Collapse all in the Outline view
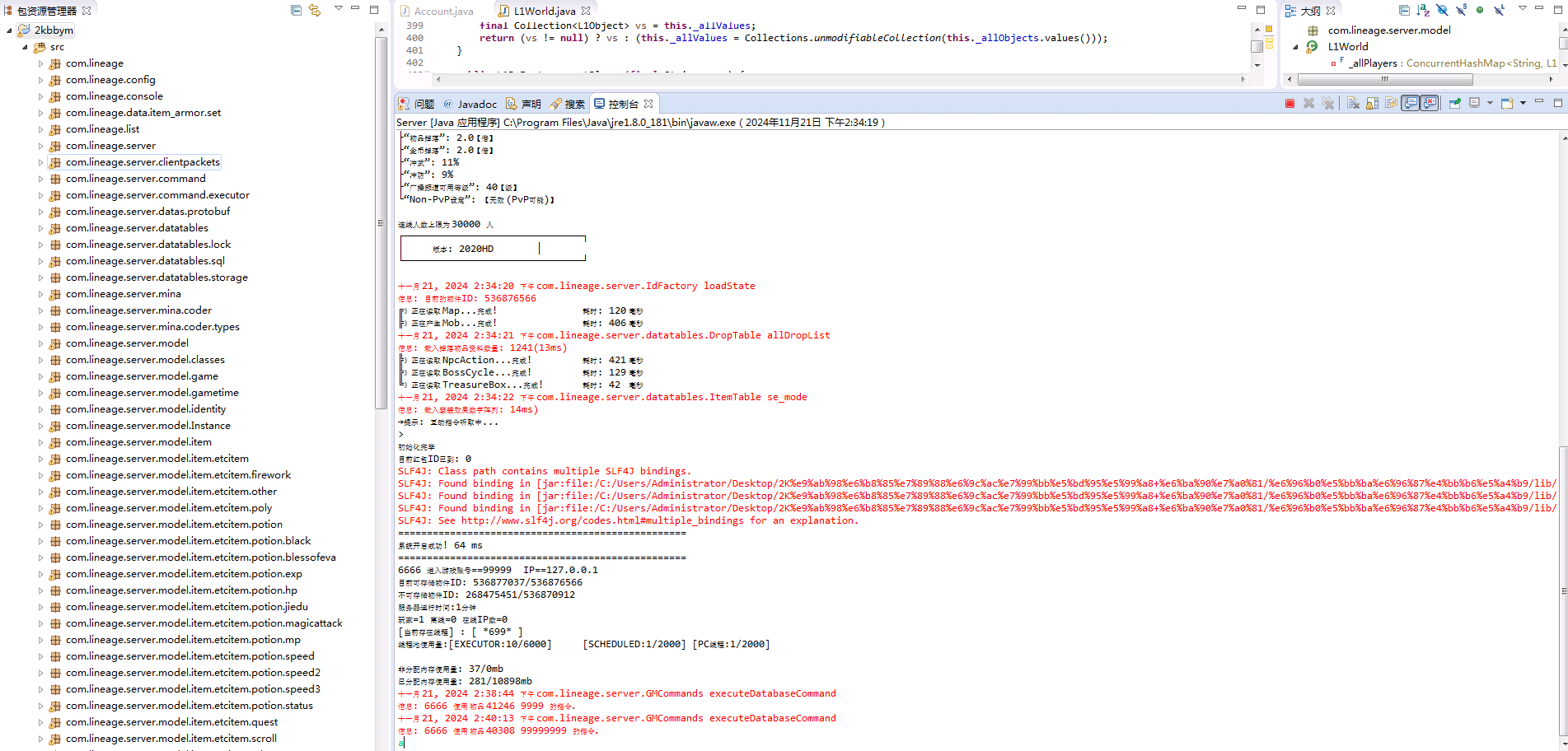1568x751 pixels. (1404, 10)
